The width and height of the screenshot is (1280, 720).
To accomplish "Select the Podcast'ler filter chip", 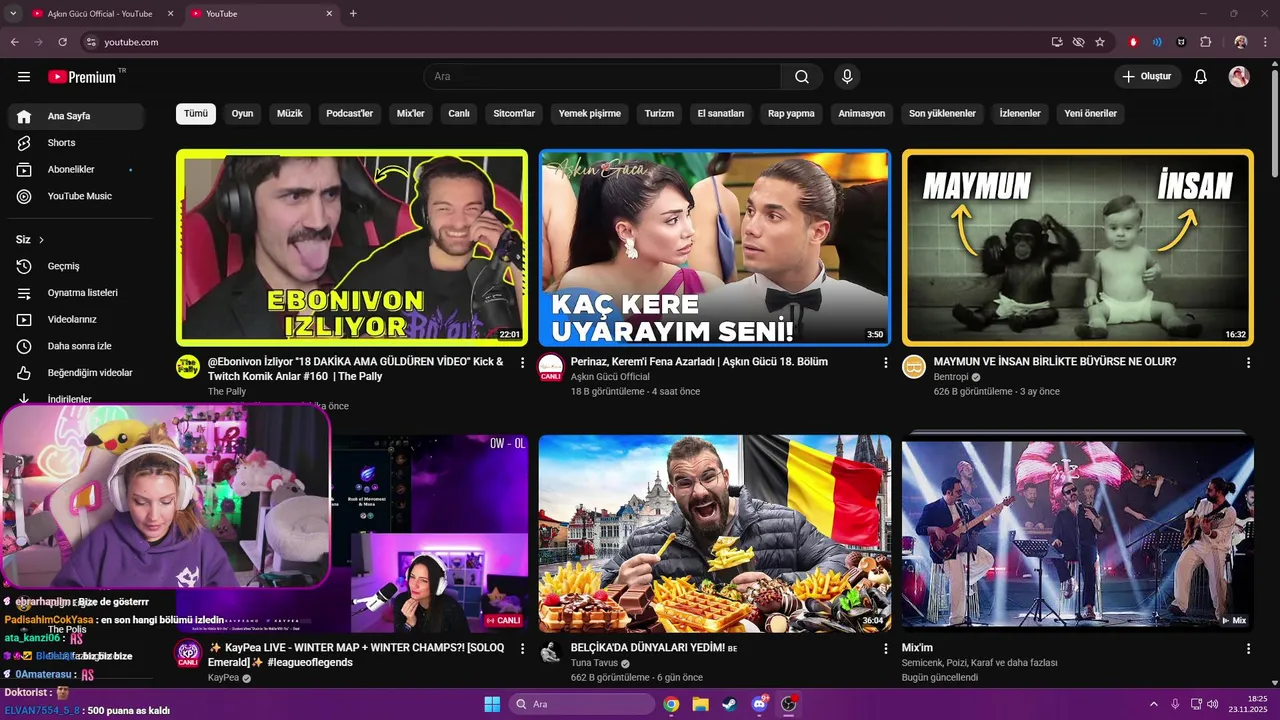I will (349, 114).
